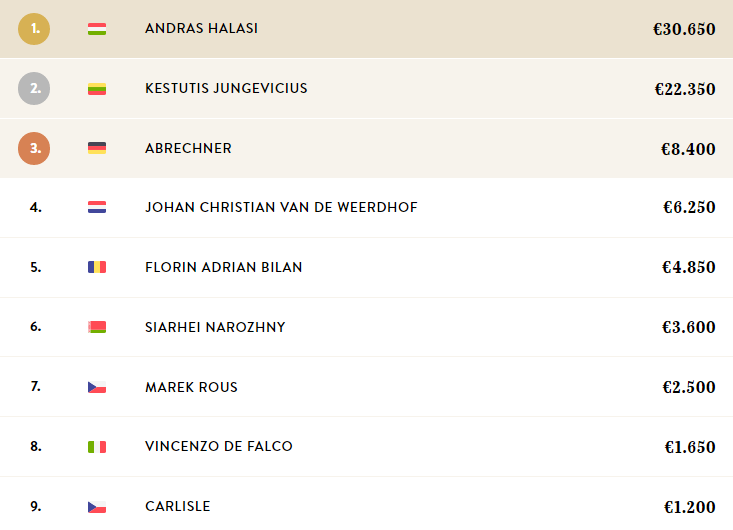Click the €30.650 first prize amount
The image size is (733, 530).
(x=684, y=29)
